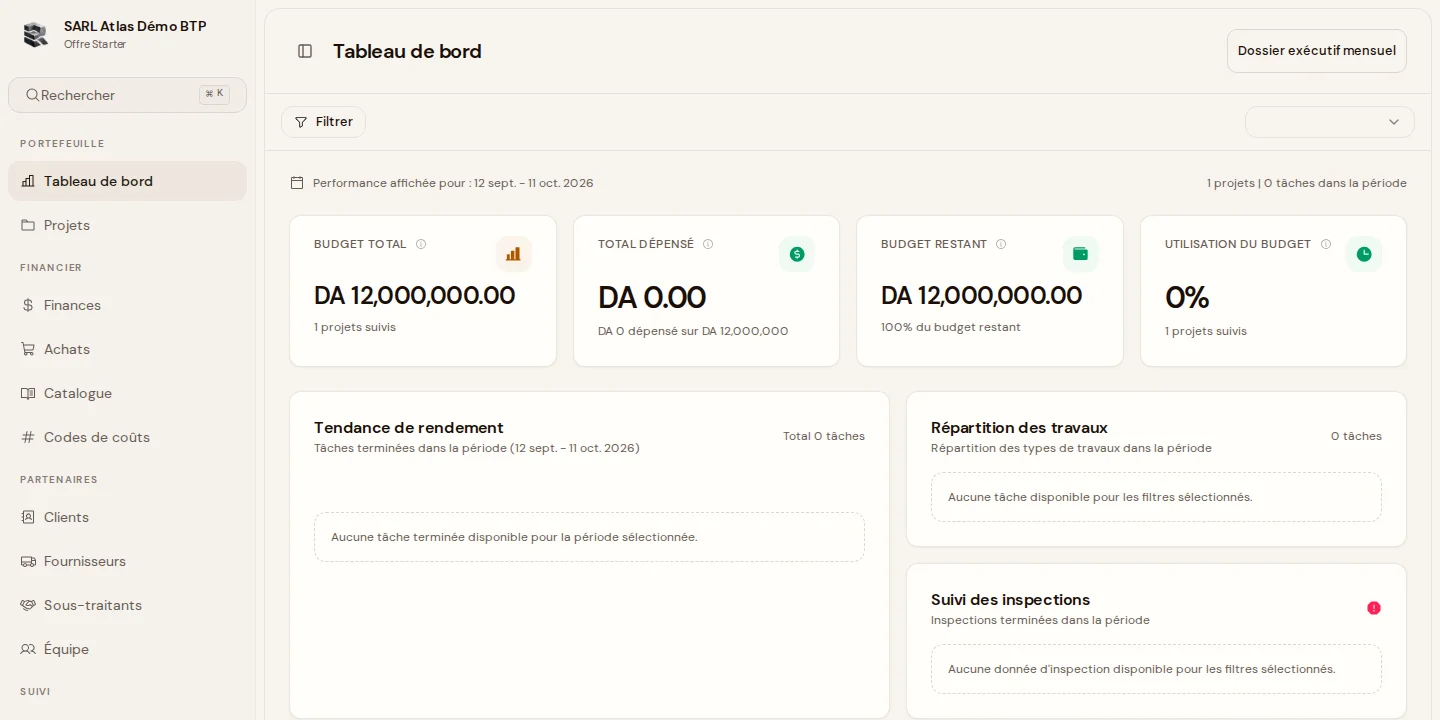Click the Répartition des travaux heading
The height and width of the screenshot is (720, 1440).
pyautogui.click(x=1019, y=428)
